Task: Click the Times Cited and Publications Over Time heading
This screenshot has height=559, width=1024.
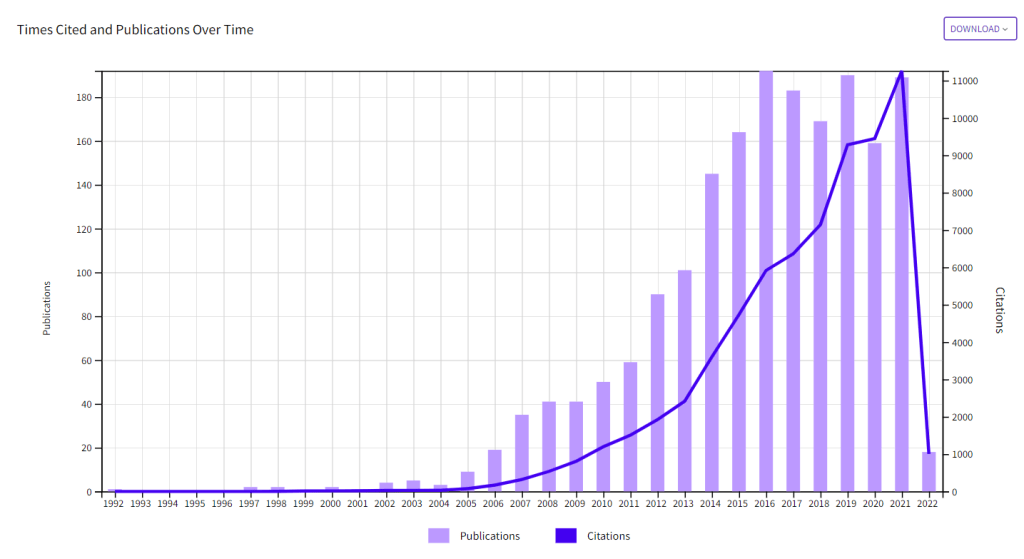Action: tap(135, 30)
